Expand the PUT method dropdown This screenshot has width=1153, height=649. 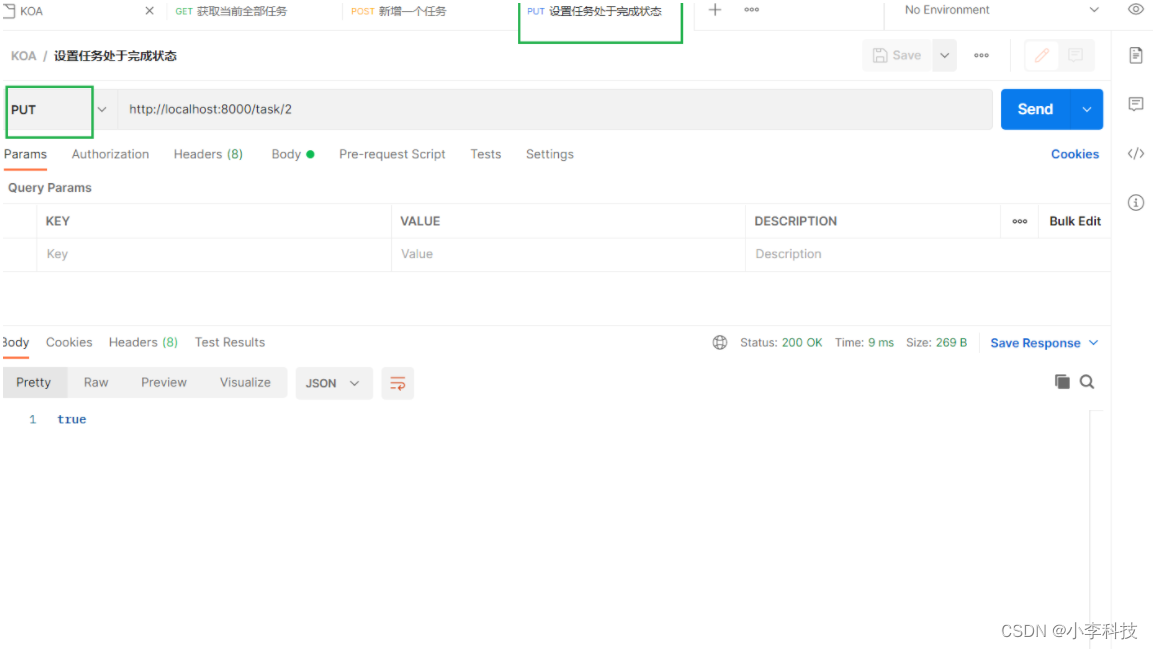pos(101,110)
